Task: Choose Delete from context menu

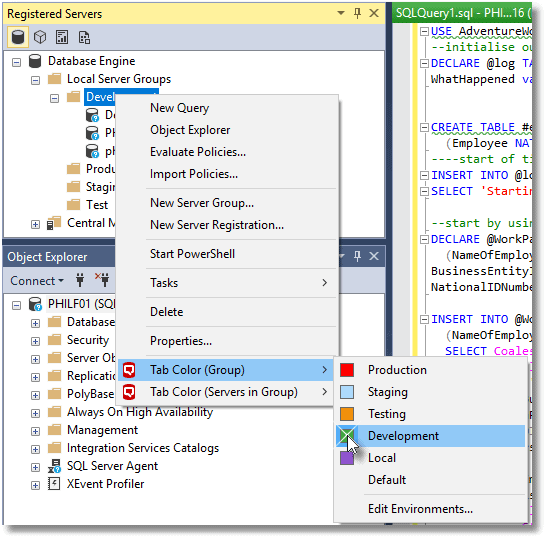Action: coord(227,312)
